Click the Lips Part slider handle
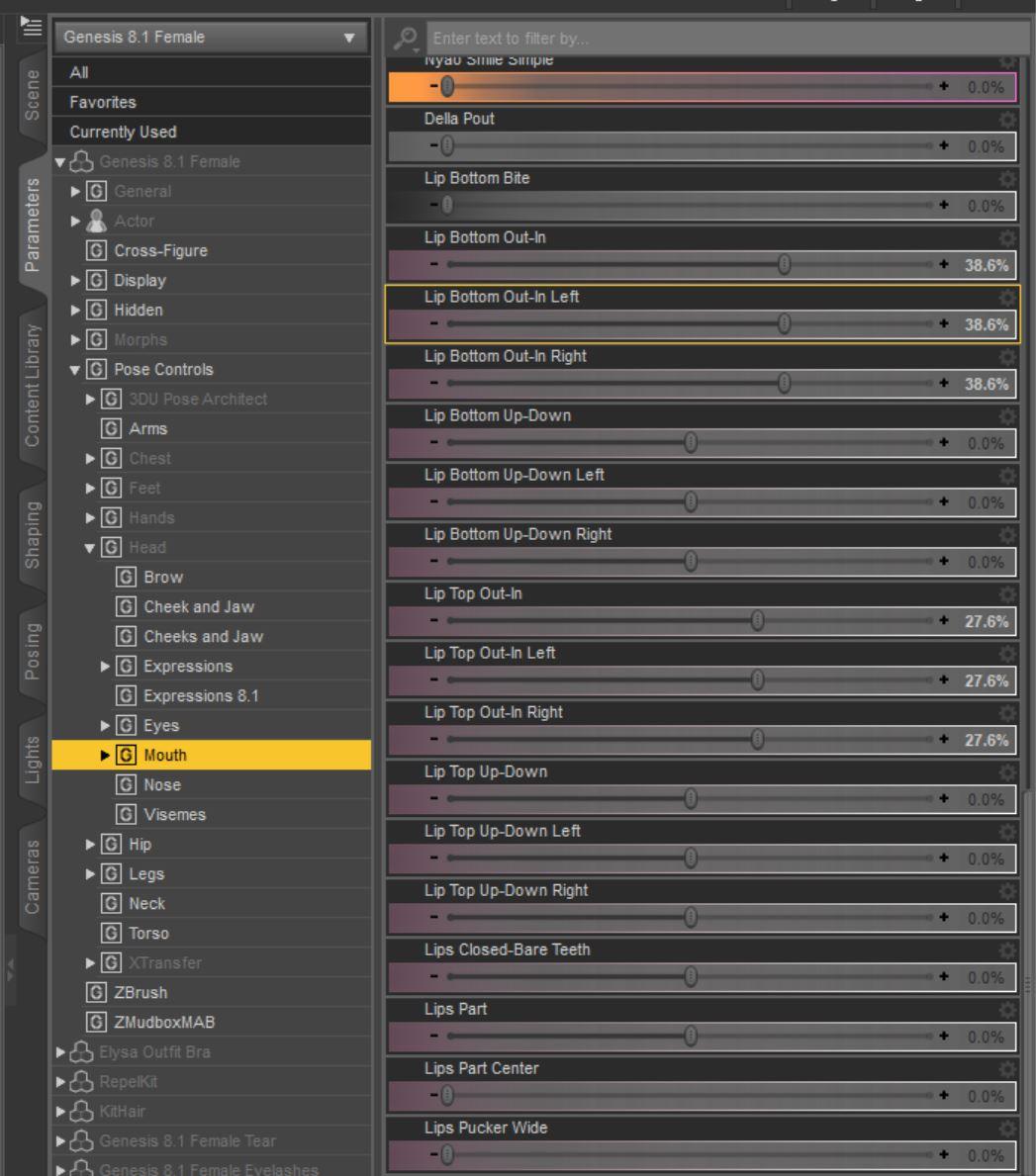Screen dimensions: 1036x1176 click(690, 1036)
